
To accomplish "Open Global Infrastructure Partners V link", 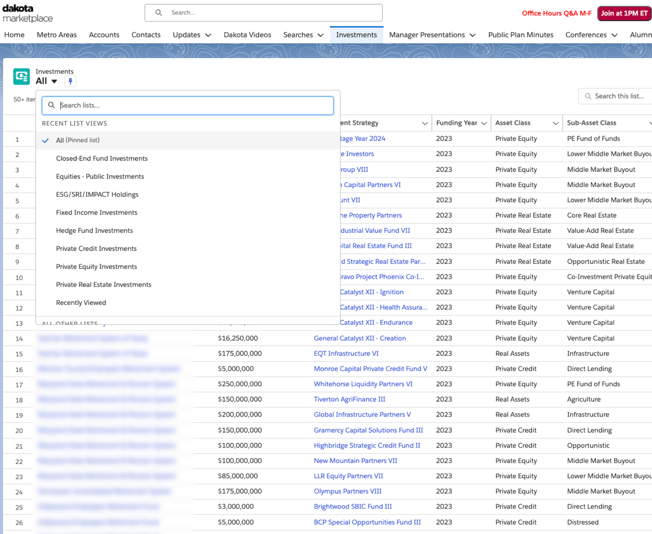I will click(362, 415).
